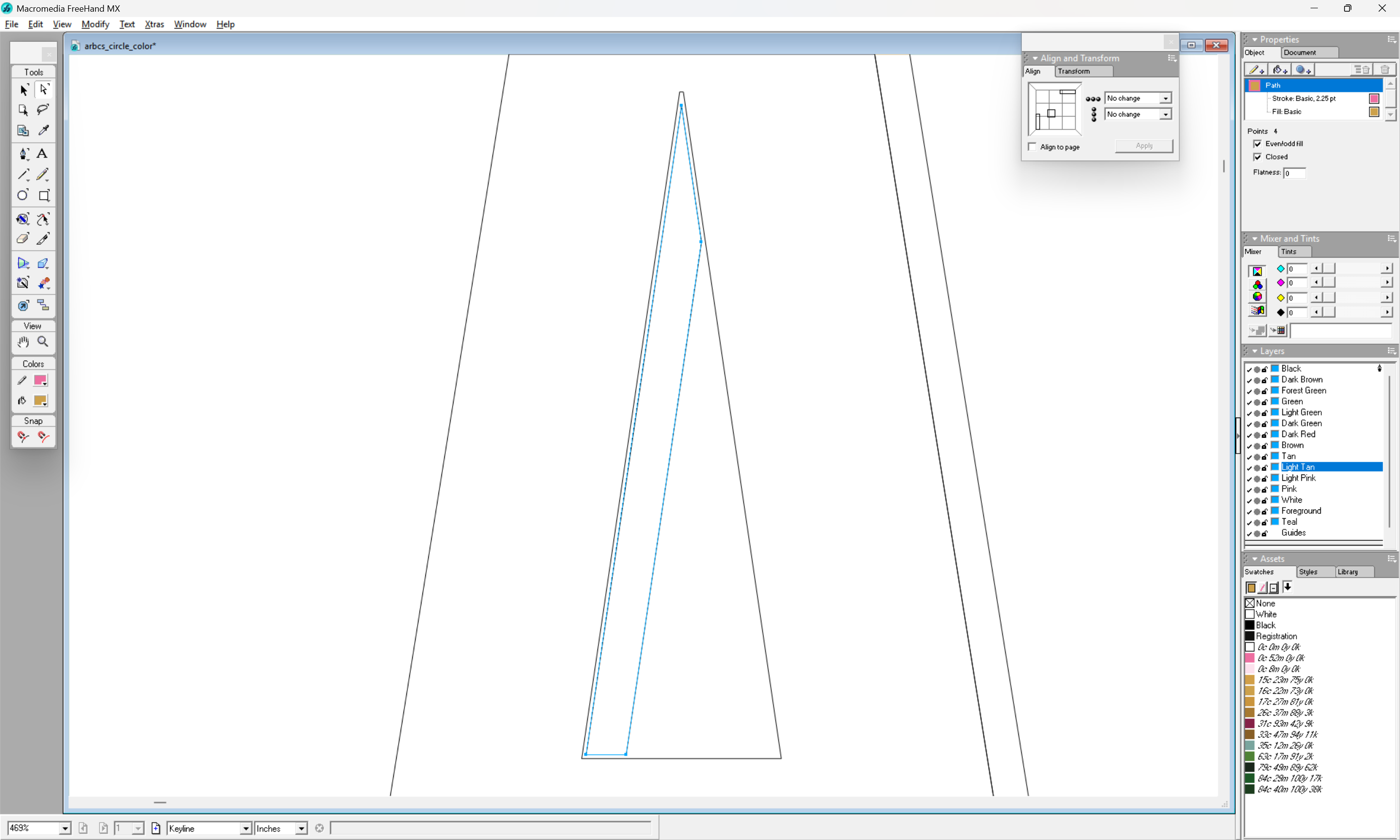Open the Keyline view mode dropdown
The image size is (1400, 840).
point(245,828)
